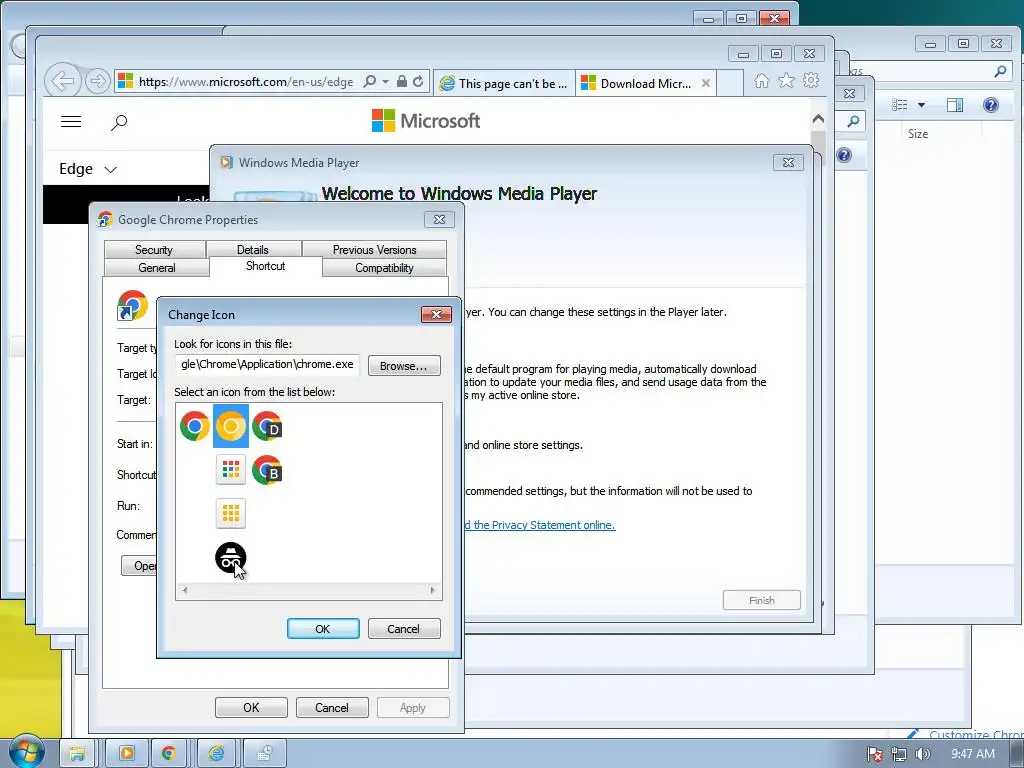This screenshot has height=768, width=1024.
Task: Open the Windows Start menu
Action: [x=25, y=752]
